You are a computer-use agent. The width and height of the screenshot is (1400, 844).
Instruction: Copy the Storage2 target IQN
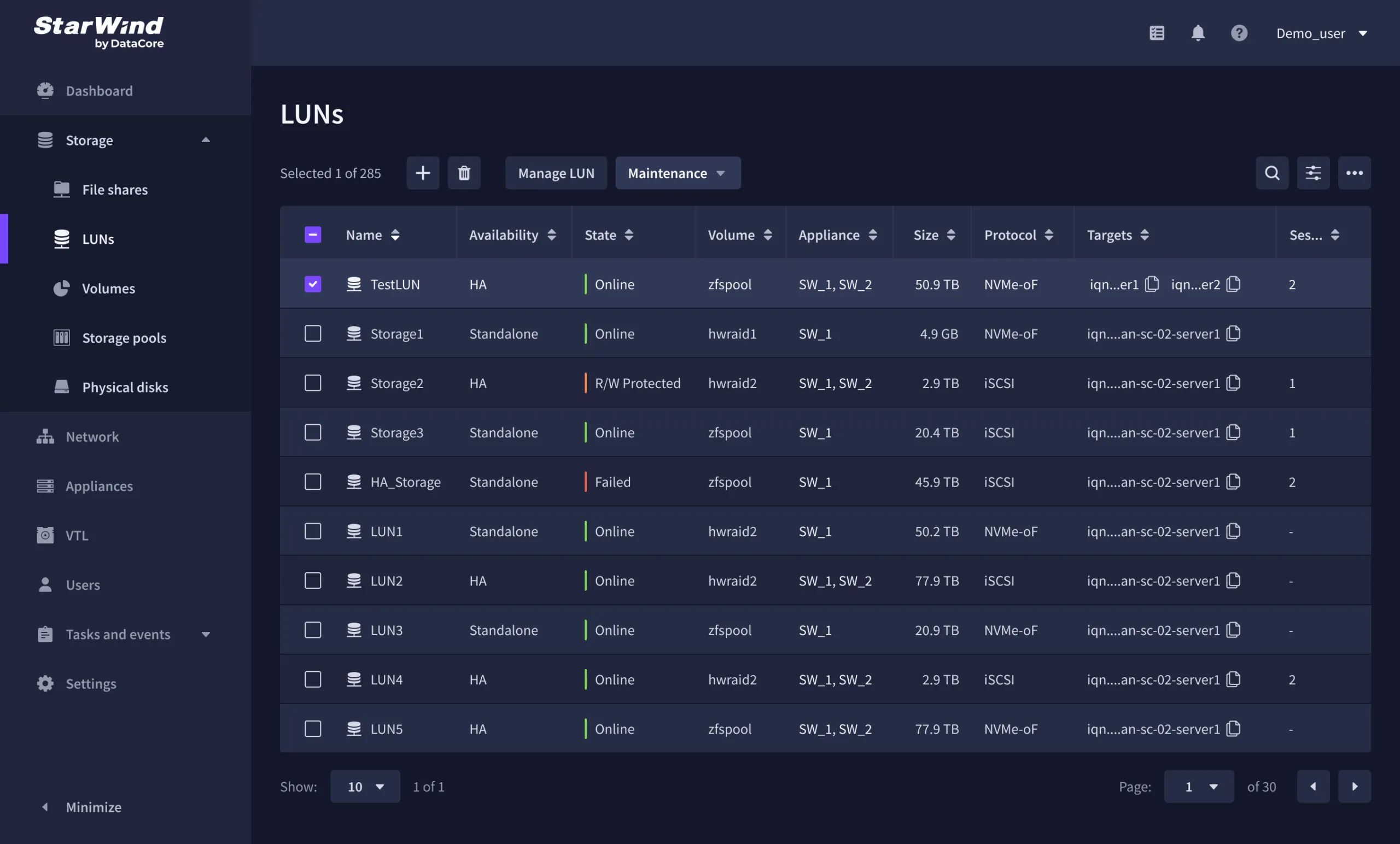[x=1233, y=383]
